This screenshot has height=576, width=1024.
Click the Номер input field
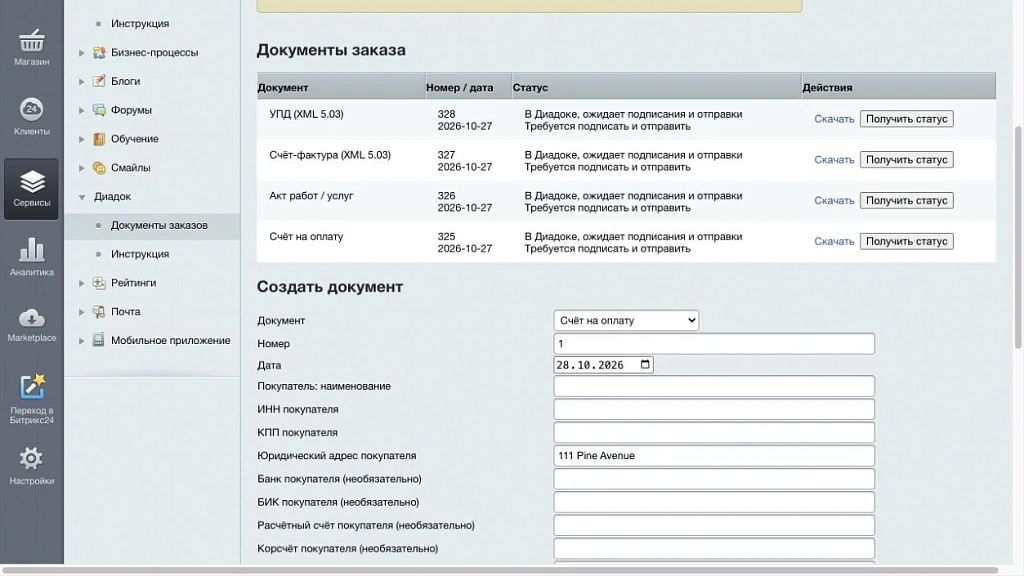point(714,344)
